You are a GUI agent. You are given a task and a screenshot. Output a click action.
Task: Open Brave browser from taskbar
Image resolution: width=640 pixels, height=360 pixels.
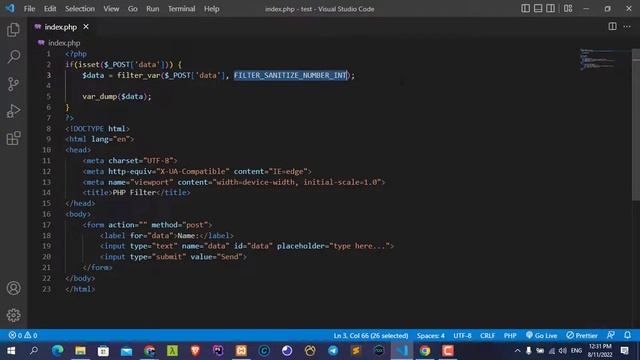pos(195,351)
